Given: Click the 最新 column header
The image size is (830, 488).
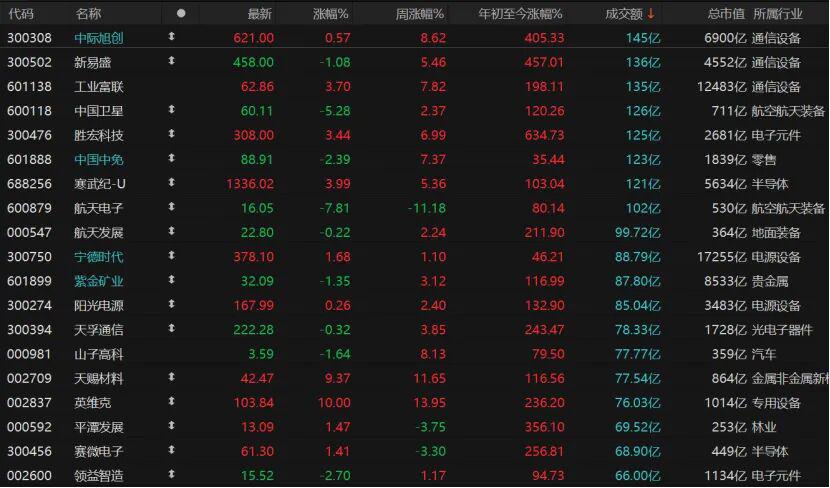Looking at the screenshot, I should (x=259, y=13).
